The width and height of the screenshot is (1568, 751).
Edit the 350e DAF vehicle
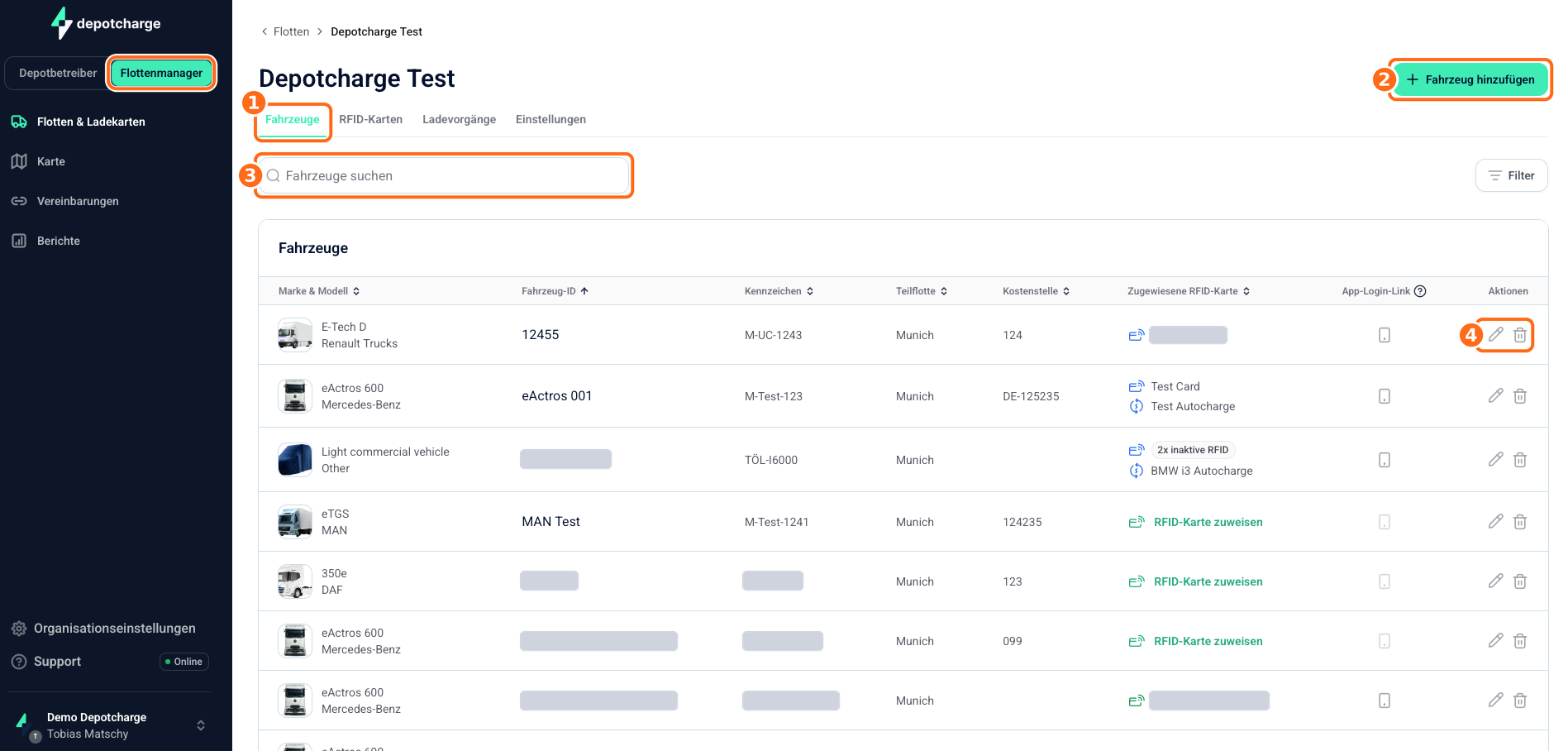point(1495,581)
